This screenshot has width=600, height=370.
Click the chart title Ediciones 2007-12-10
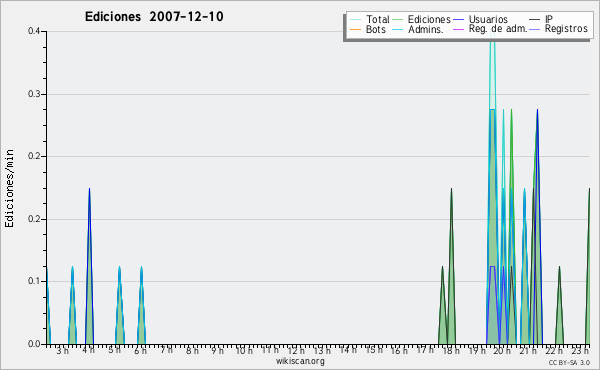[154, 17]
